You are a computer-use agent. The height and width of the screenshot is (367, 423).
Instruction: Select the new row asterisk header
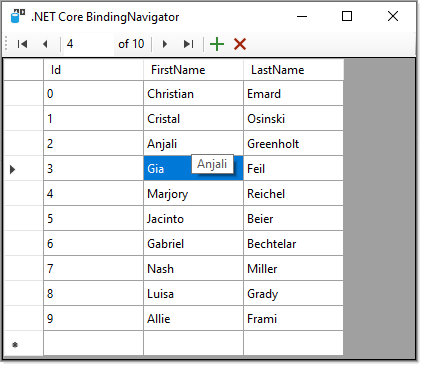point(23,344)
